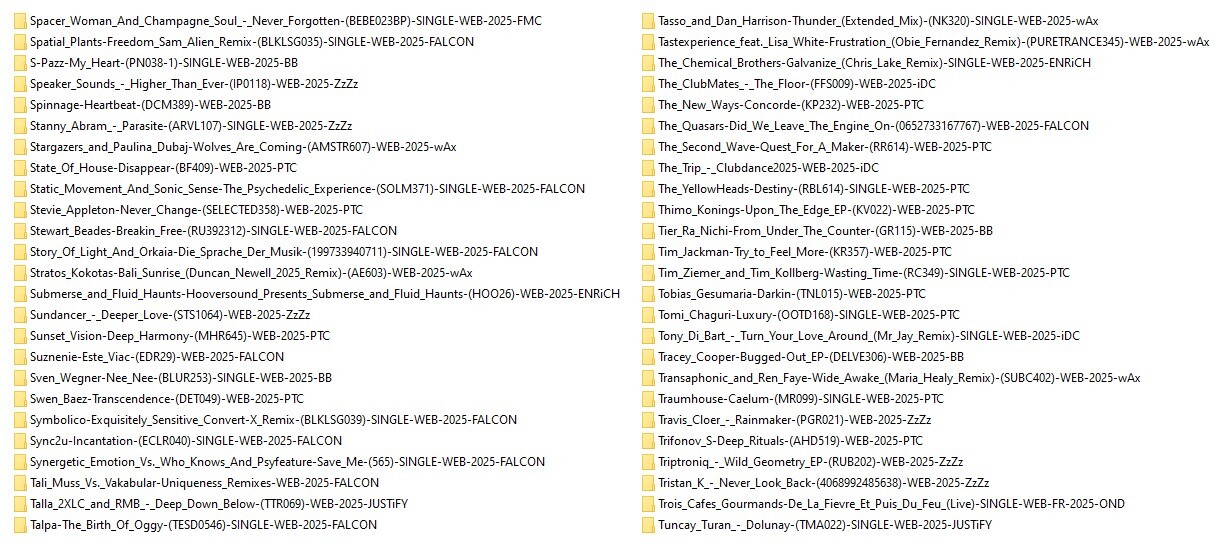Image resolution: width=1231 pixels, height=546 pixels.
Task: Click The_YellowHeads-Destiny folder name
Action: pyautogui.click(x=814, y=188)
